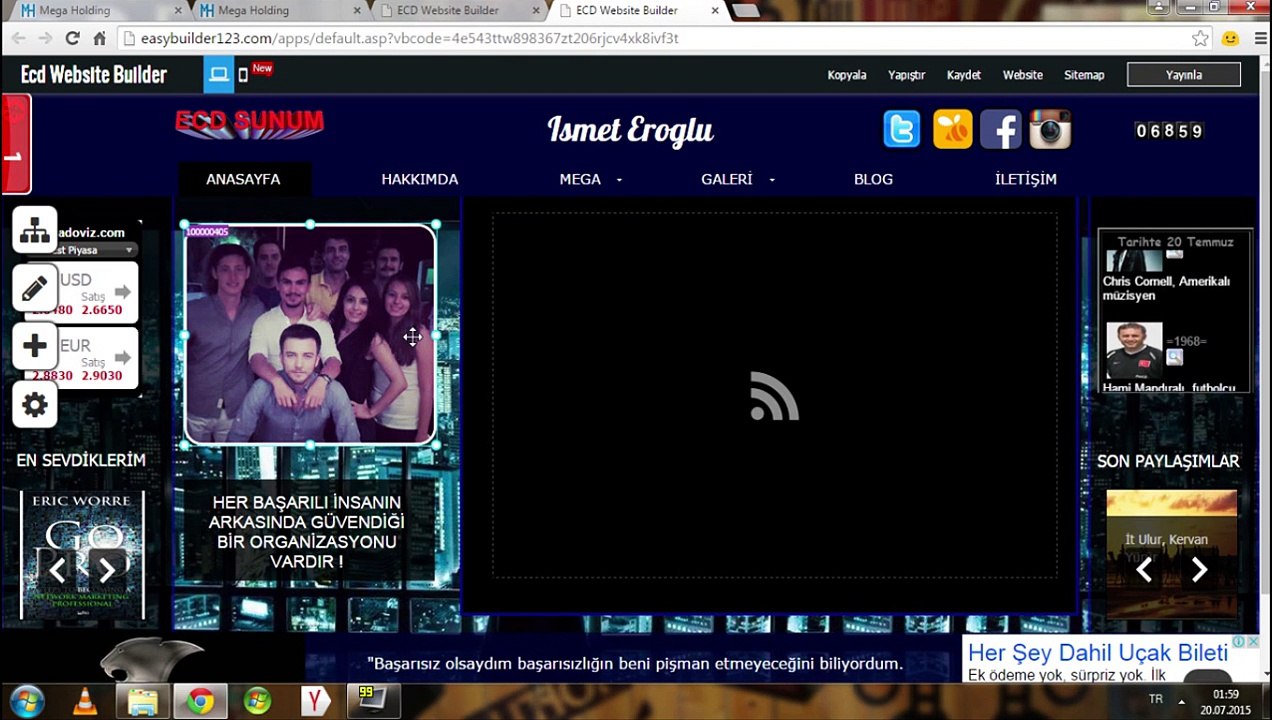The image size is (1272, 720).
Task: Open the İLETİŞİM page
Action: coord(1026,179)
